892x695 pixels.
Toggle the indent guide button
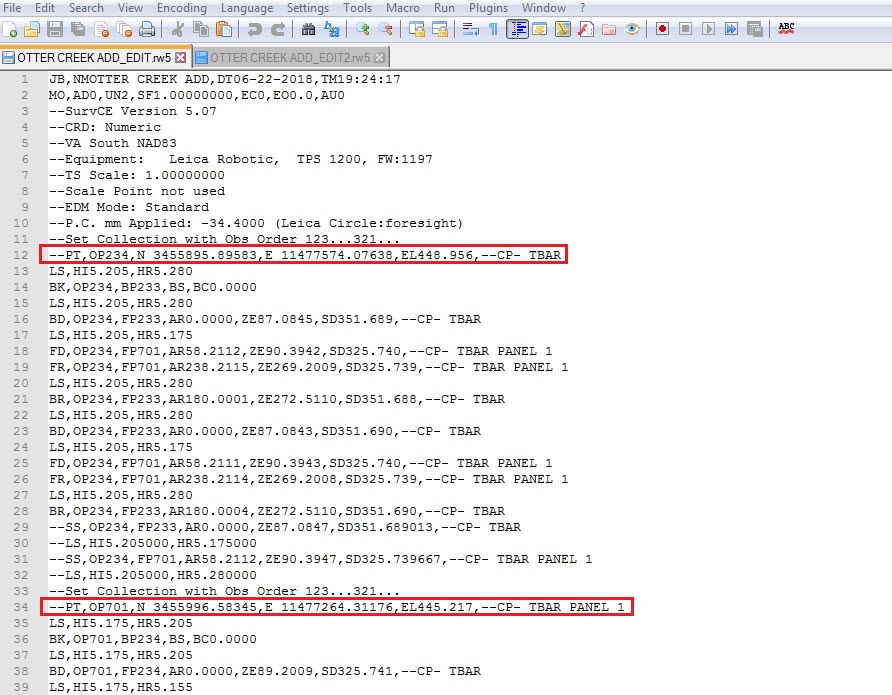click(x=517, y=29)
